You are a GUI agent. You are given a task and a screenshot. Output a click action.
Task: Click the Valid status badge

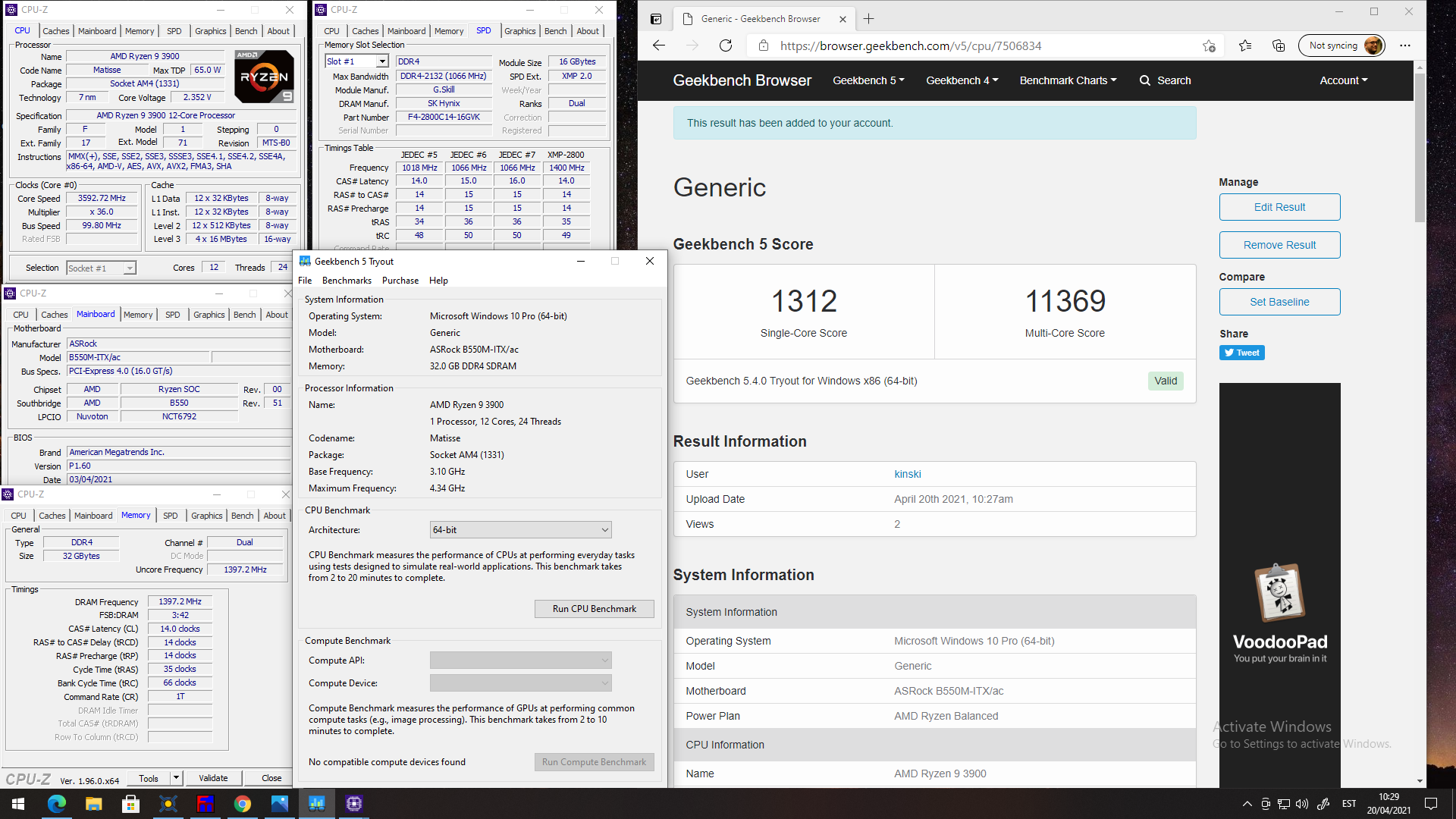1166,381
